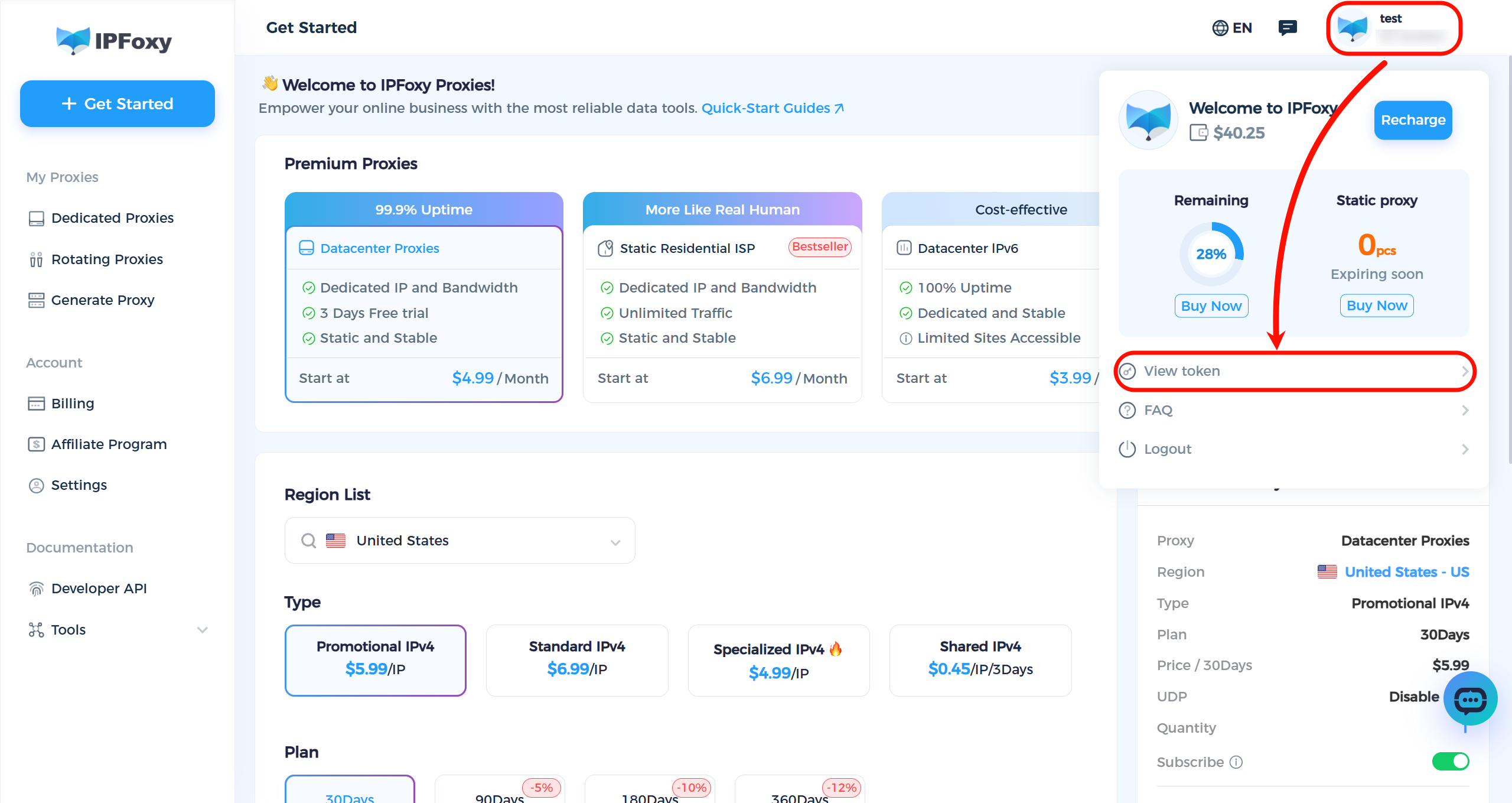Click the Recharge button
The width and height of the screenshot is (1512, 803).
click(x=1413, y=120)
